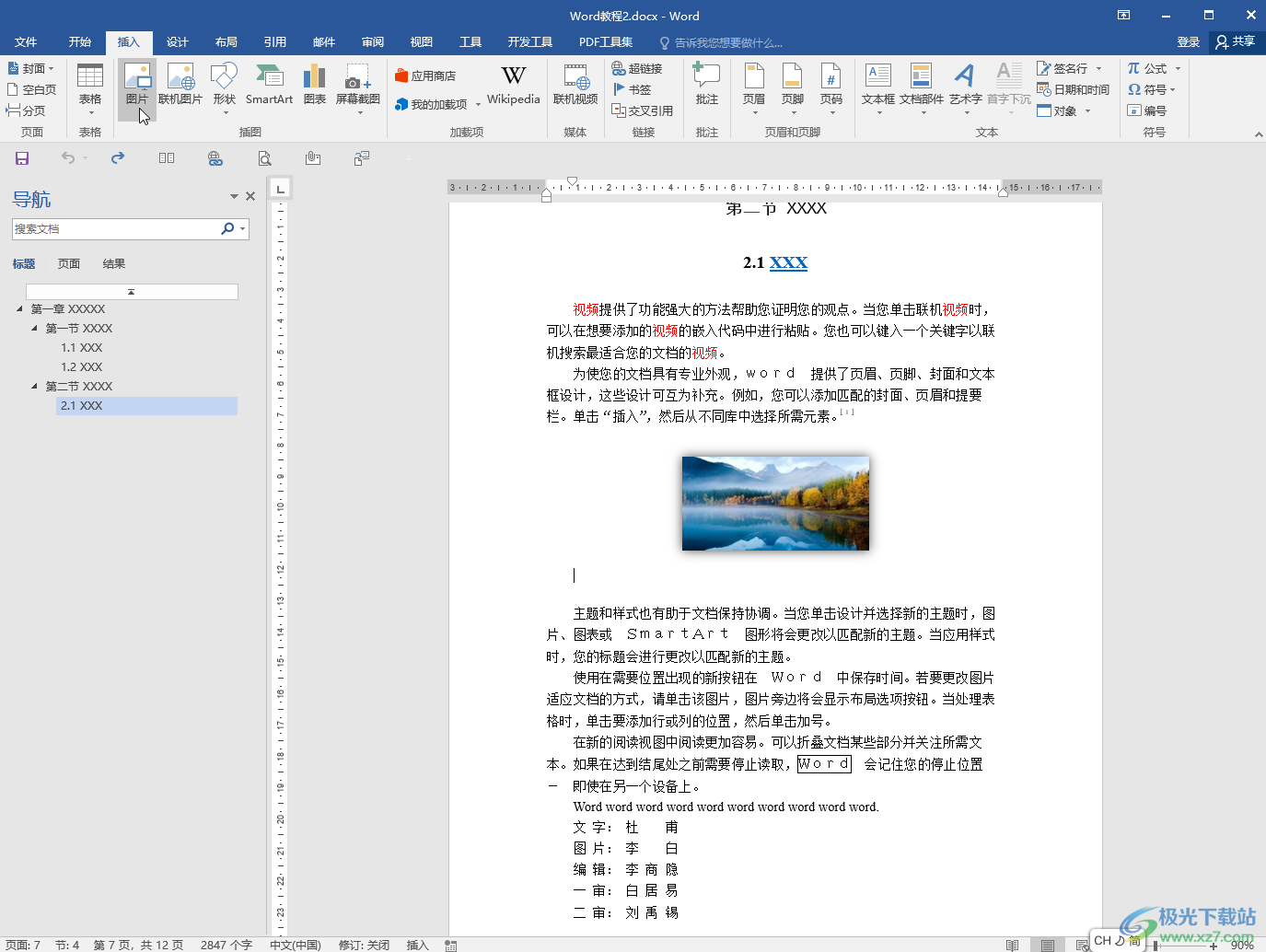The width and height of the screenshot is (1266, 952).
Task: Toggle the 插入 overtype mode in status bar
Action: [x=418, y=945]
